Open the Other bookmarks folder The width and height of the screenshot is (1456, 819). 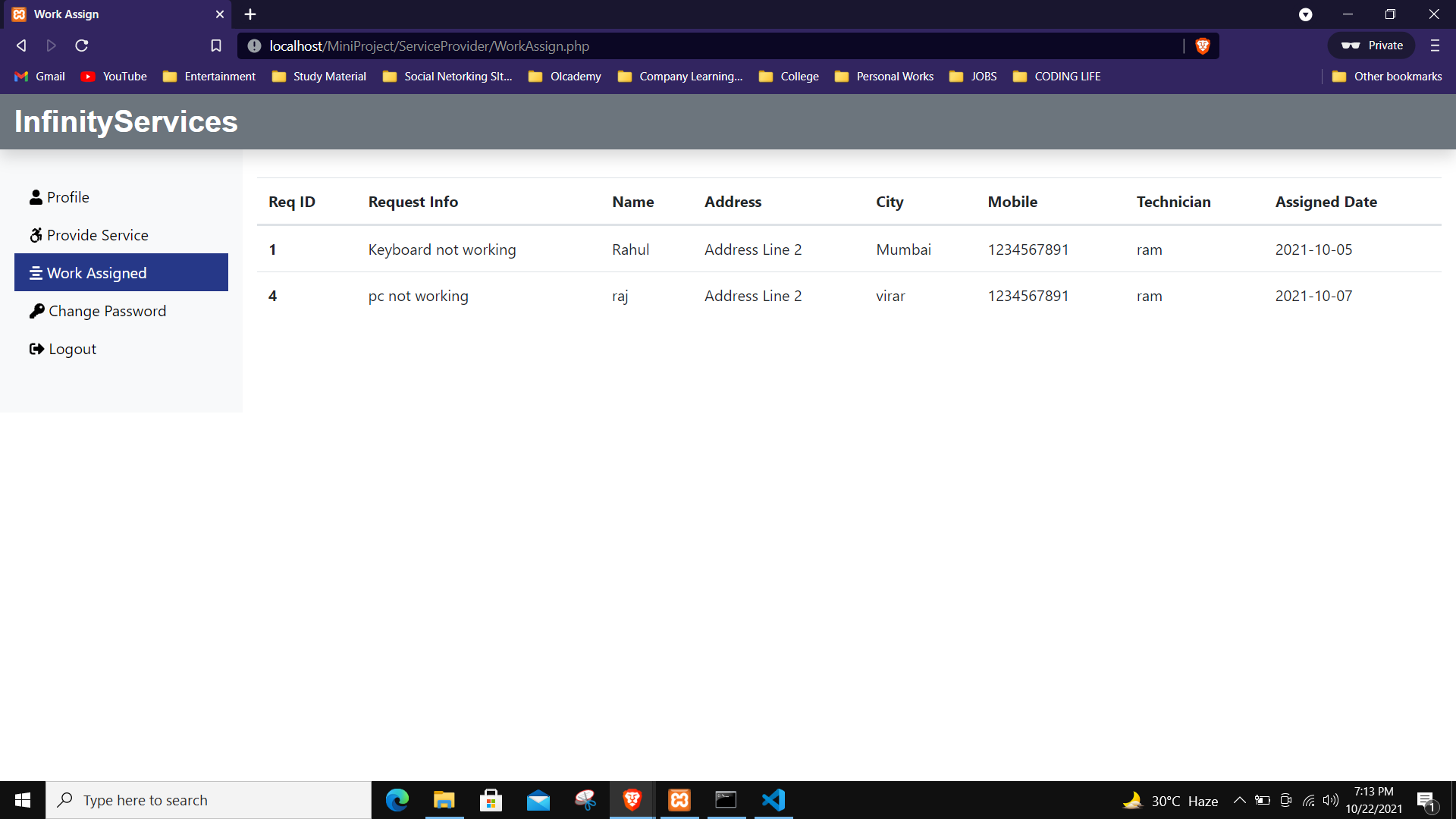(x=1387, y=76)
